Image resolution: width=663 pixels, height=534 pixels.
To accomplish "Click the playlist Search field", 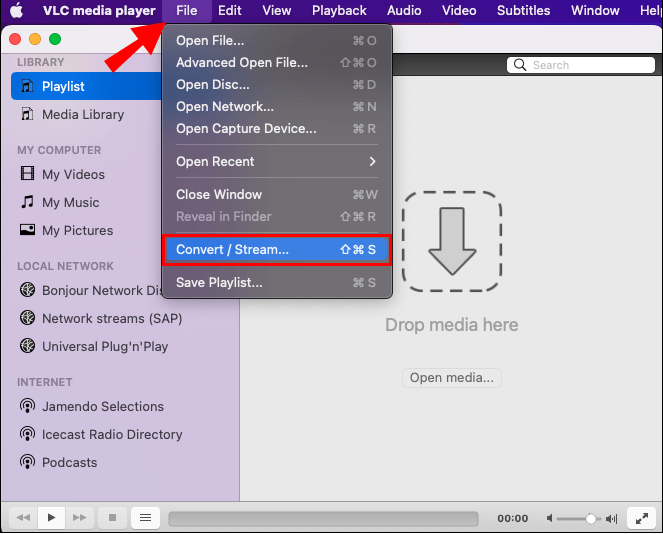I will (581, 65).
